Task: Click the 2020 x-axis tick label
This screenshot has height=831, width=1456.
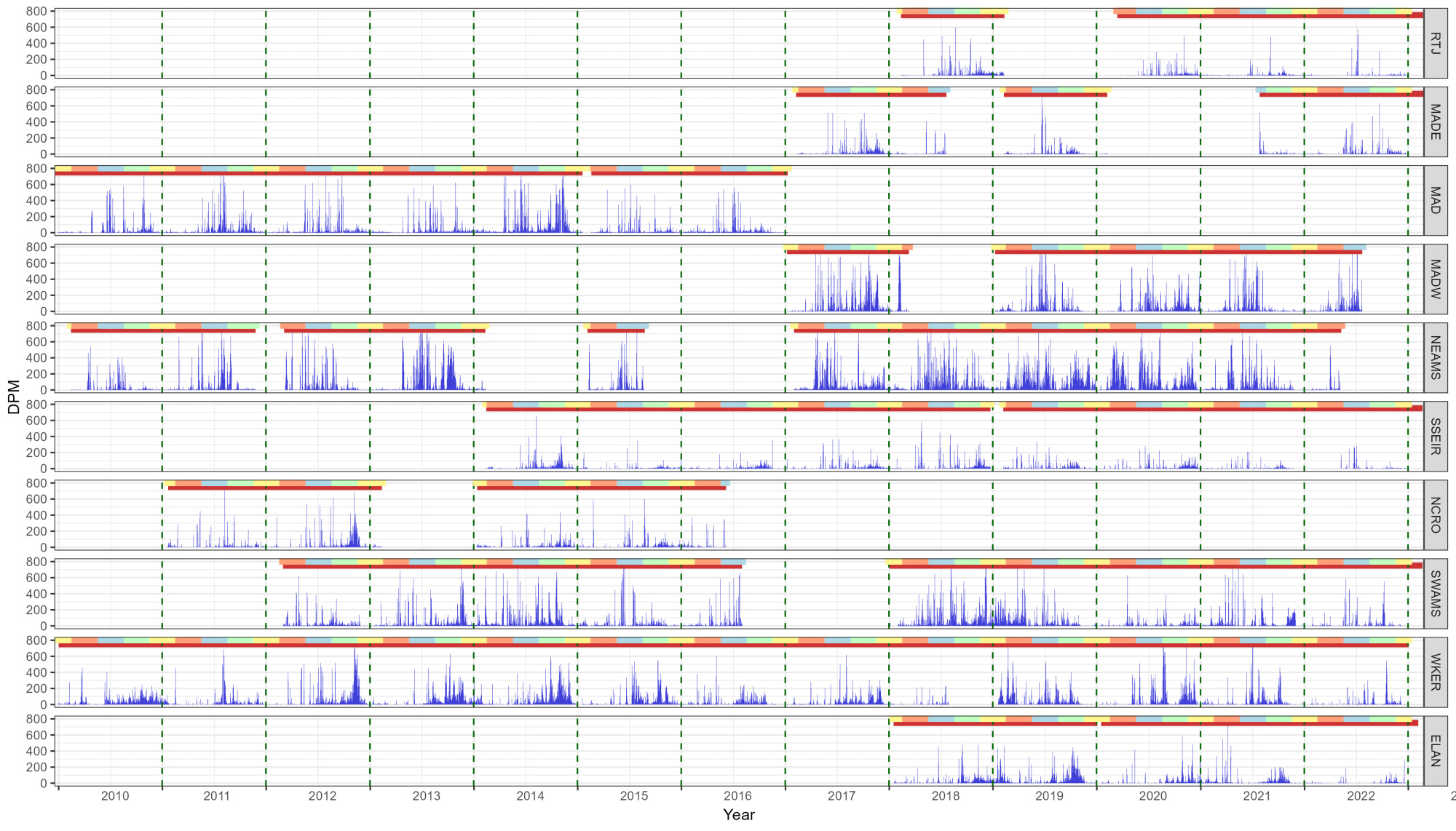Action: pos(1152,796)
